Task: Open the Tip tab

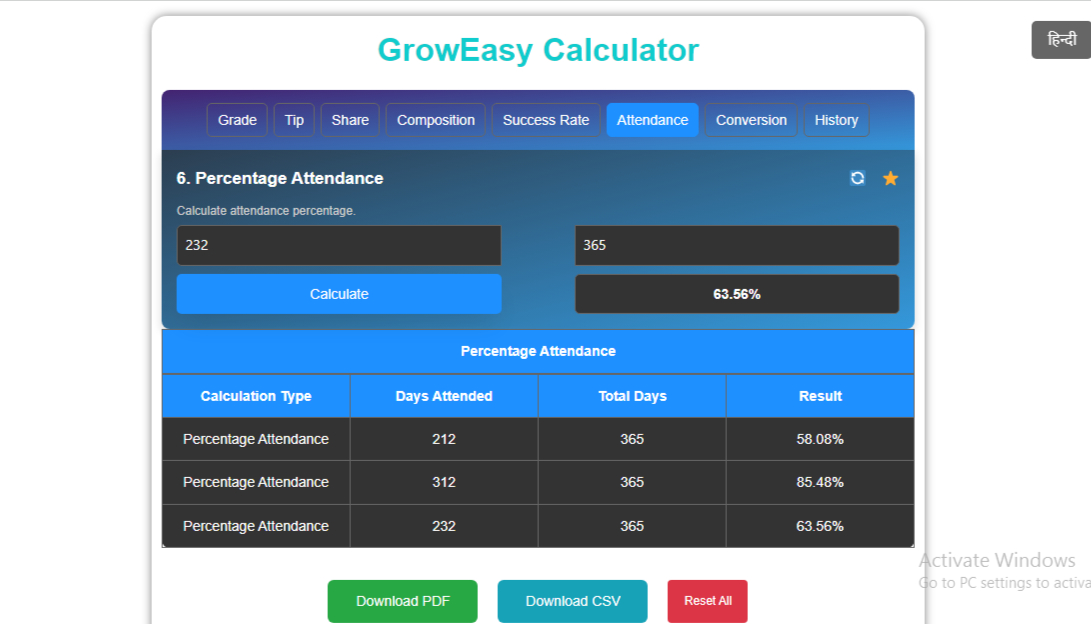Action: pyautogui.click(x=294, y=120)
